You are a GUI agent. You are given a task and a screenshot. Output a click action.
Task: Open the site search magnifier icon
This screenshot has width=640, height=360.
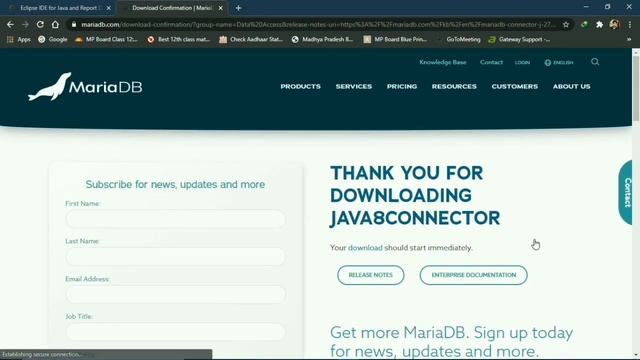click(595, 62)
